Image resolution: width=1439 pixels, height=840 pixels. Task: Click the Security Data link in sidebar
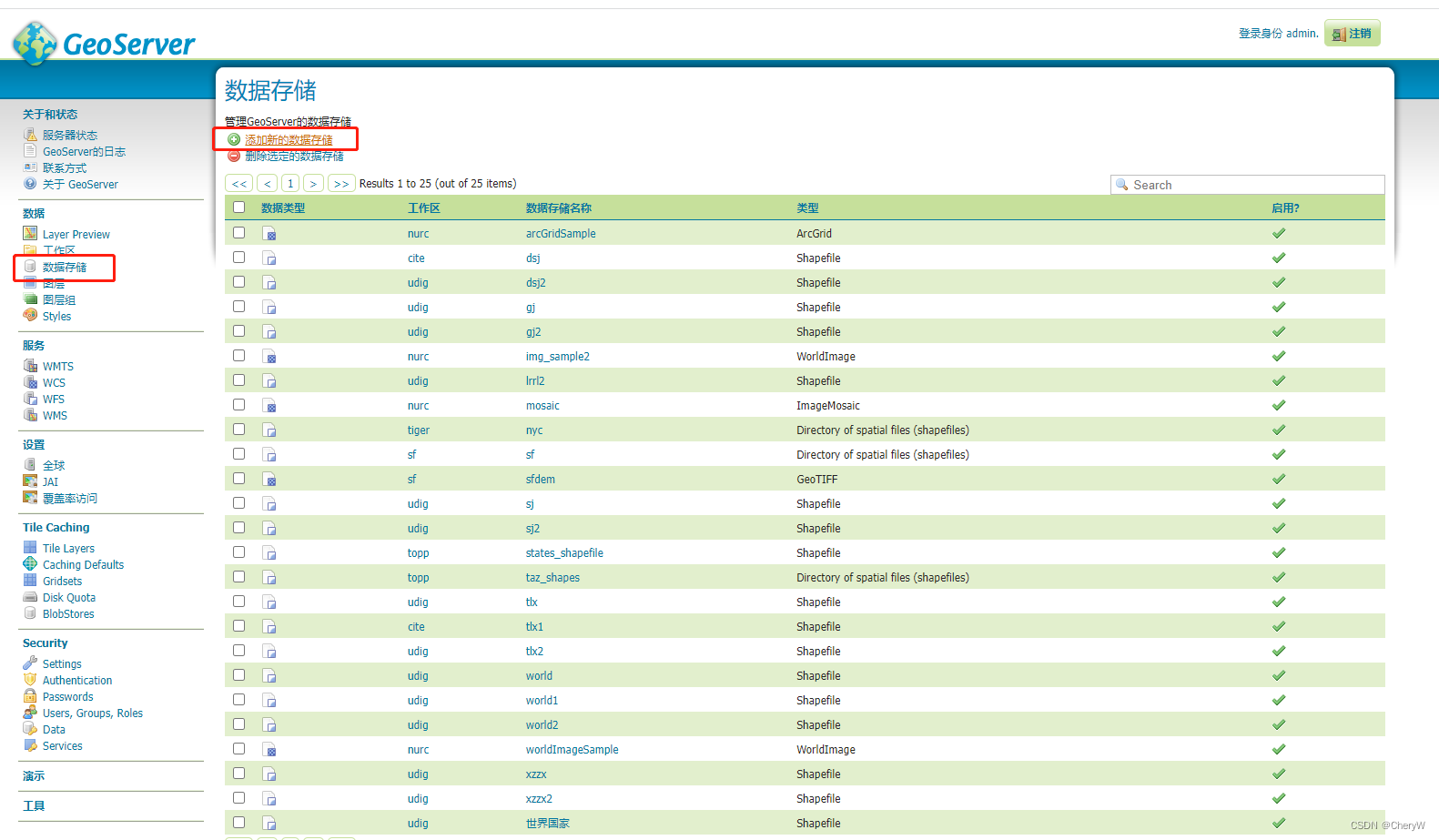click(54, 729)
